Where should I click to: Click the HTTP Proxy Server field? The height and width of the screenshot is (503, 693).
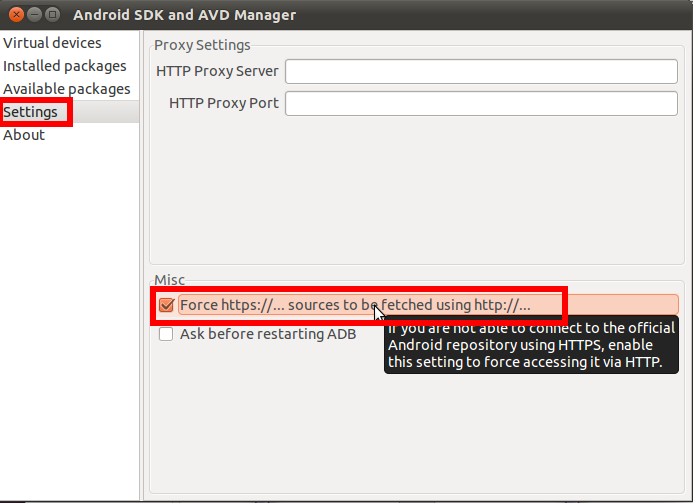pyautogui.click(x=481, y=71)
